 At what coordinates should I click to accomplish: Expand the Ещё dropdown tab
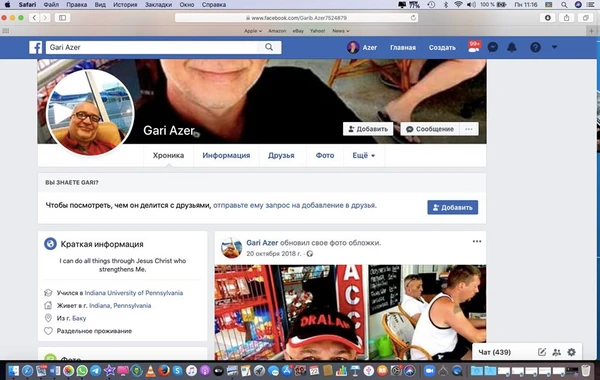pyautogui.click(x=364, y=155)
